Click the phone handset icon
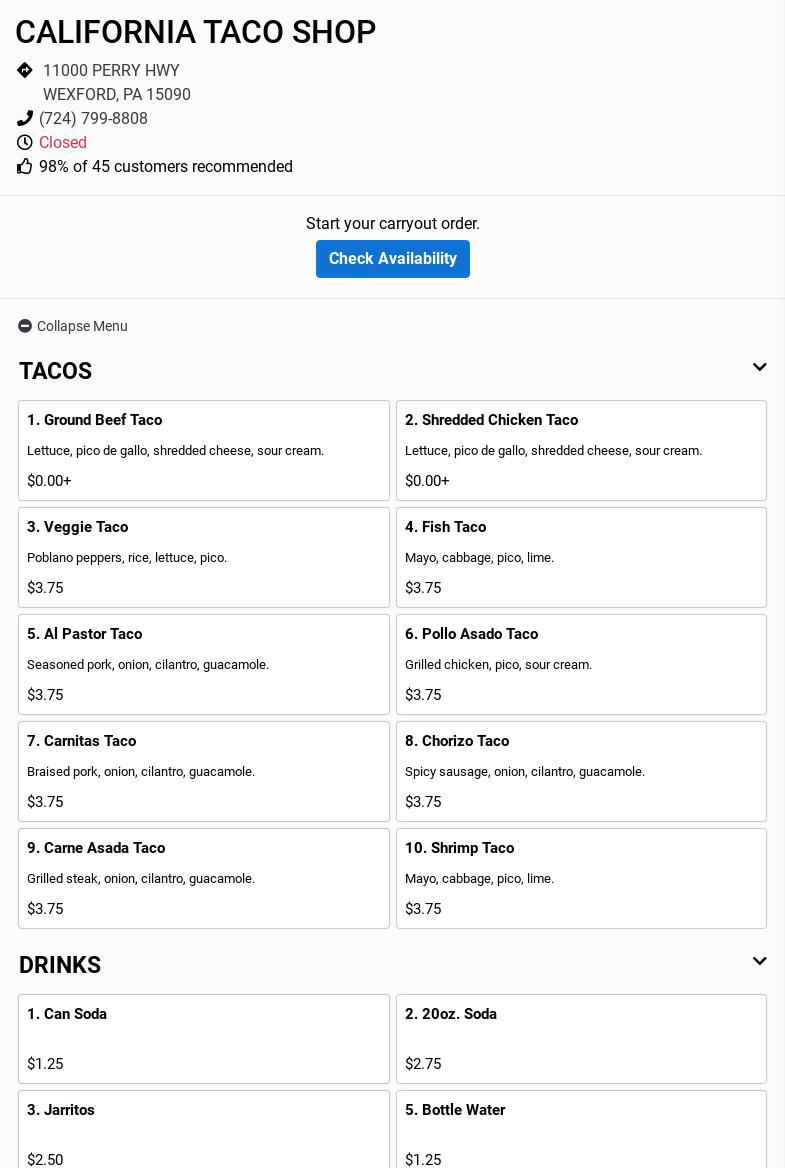Image resolution: width=785 pixels, height=1168 pixels. 25,118
